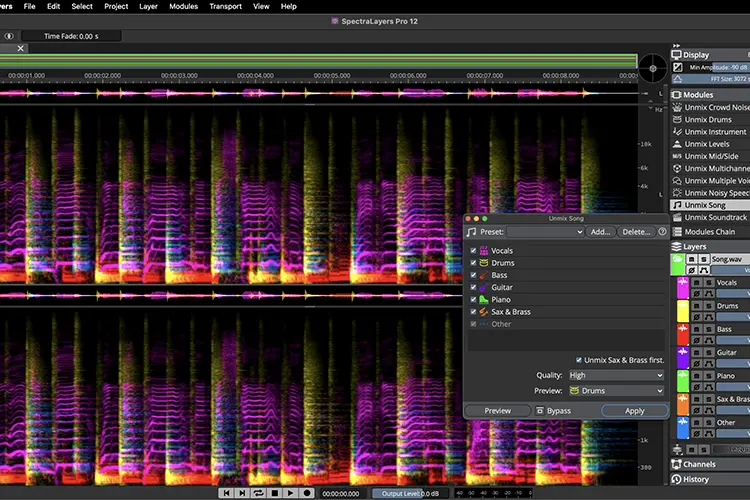Click the preset music note icon
Image resolution: width=750 pixels, height=500 pixels.
pyautogui.click(x=472, y=232)
